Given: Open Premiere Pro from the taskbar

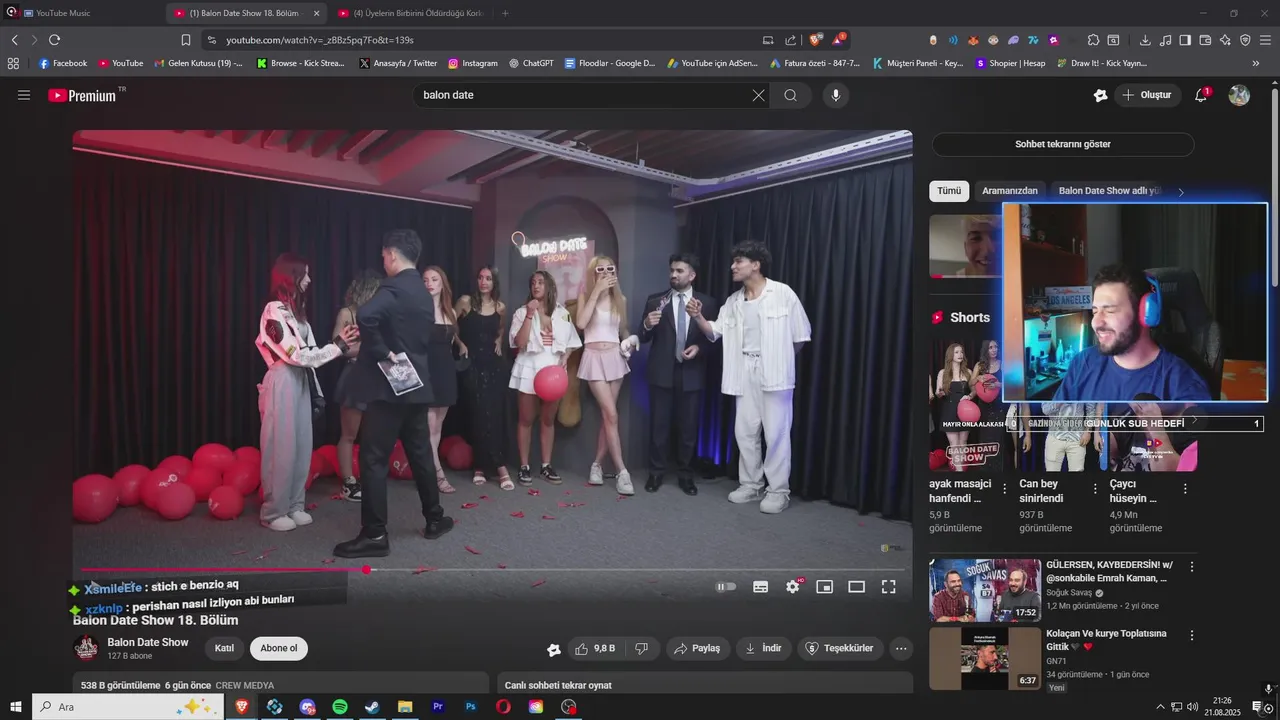Looking at the screenshot, I should coord(437,707).
